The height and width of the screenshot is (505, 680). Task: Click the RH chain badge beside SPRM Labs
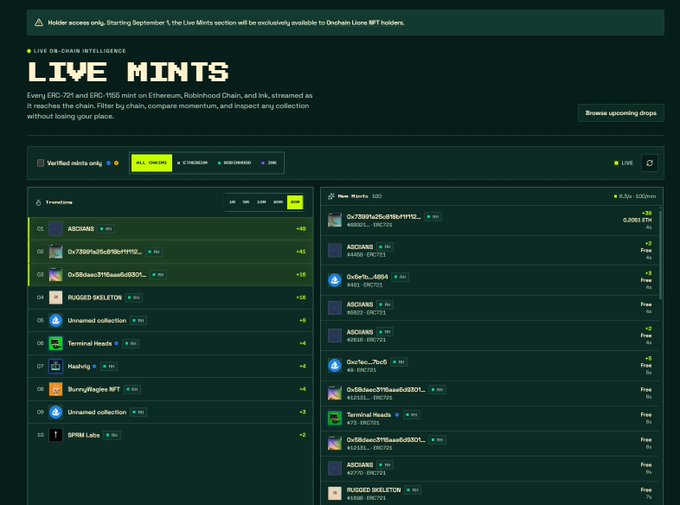pos(112,435)
